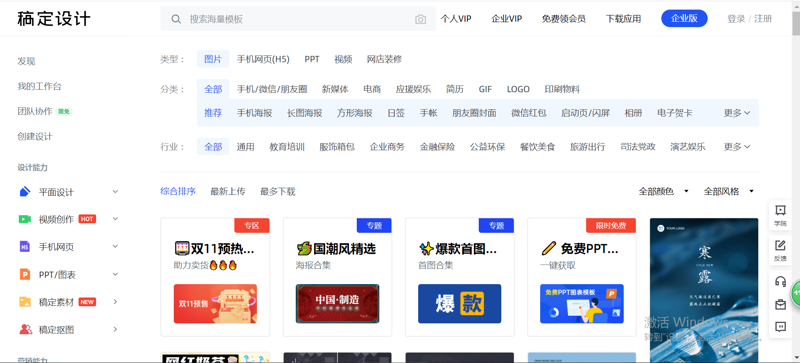Sort by 综合排序
This screenshot has width=800, height=363.
(x=178, y=191)
